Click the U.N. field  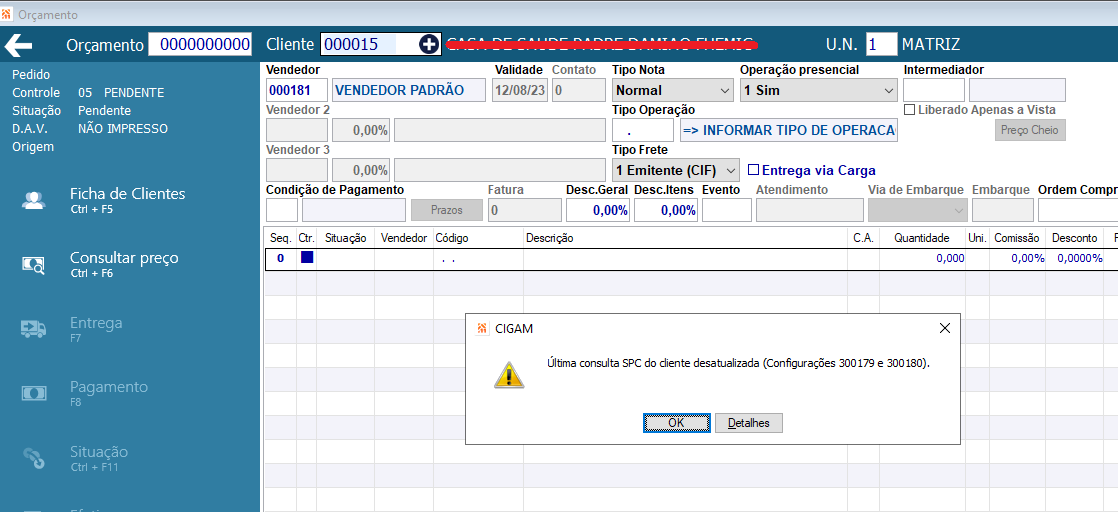coord(881,44)
